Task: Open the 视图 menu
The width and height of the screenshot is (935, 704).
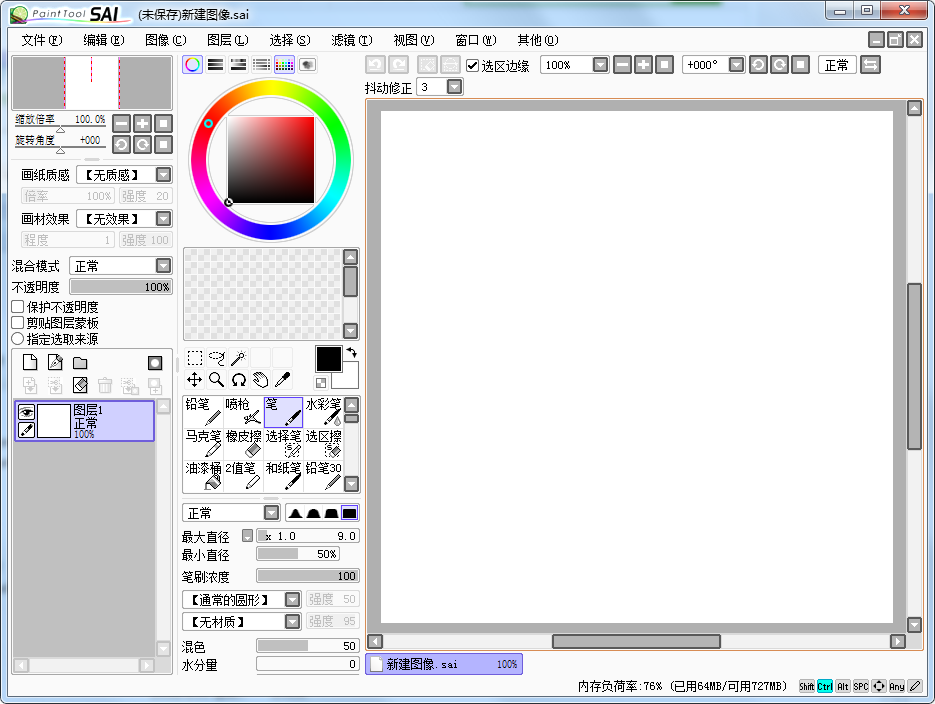Action: [x=413, y=40]
